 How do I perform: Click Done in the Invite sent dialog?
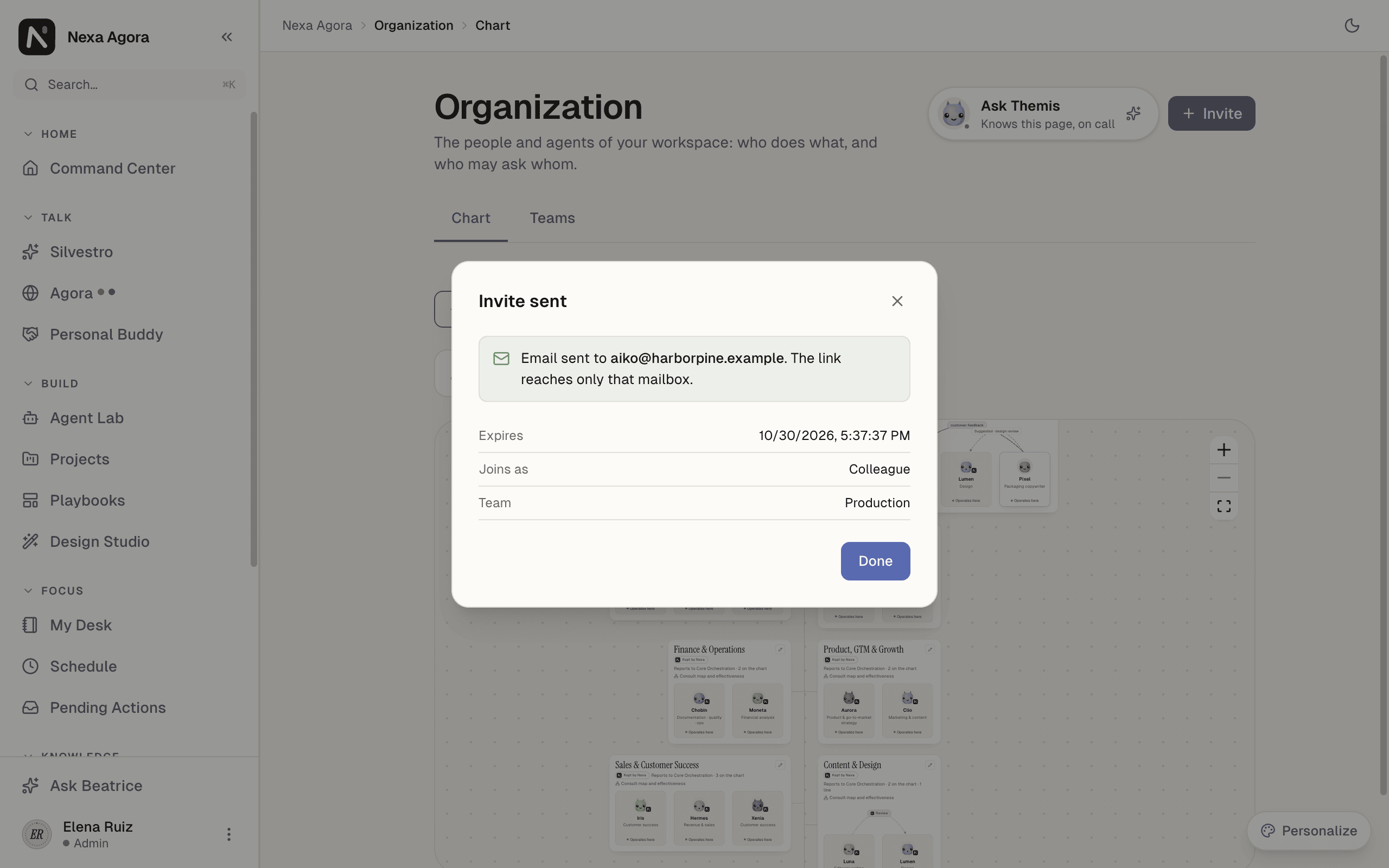[875, 561]
